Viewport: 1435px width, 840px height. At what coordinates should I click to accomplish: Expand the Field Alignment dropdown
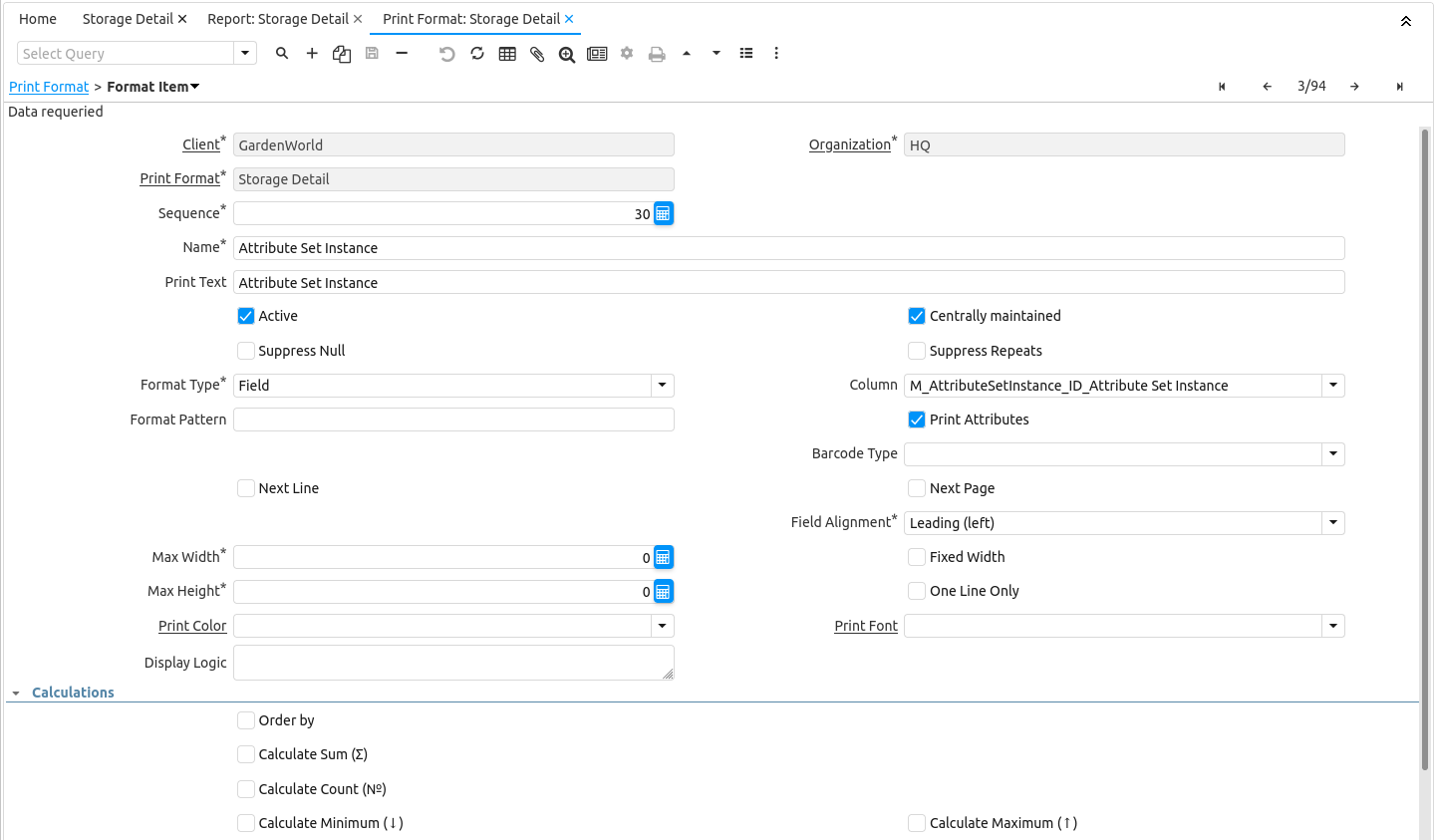pos(1333,523)
